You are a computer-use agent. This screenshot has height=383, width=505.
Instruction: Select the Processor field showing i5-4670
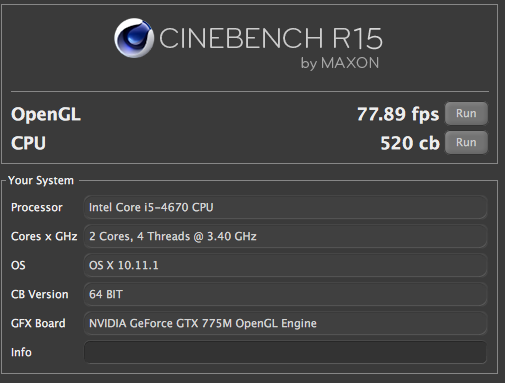click(285, 207)
